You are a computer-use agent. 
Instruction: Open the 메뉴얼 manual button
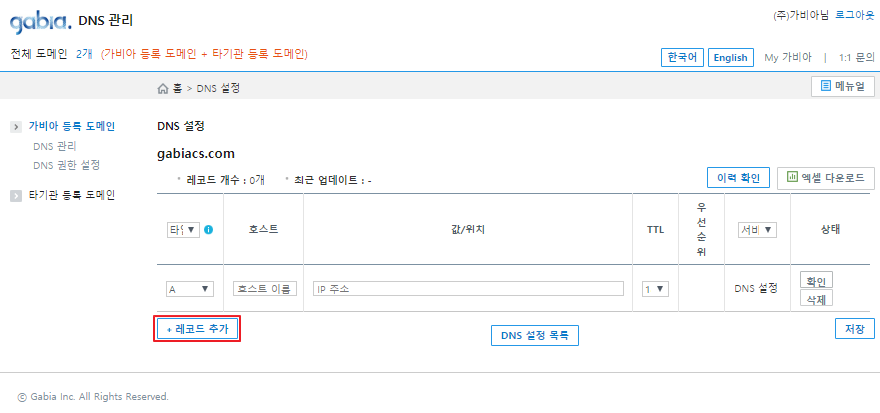point(843,87)
